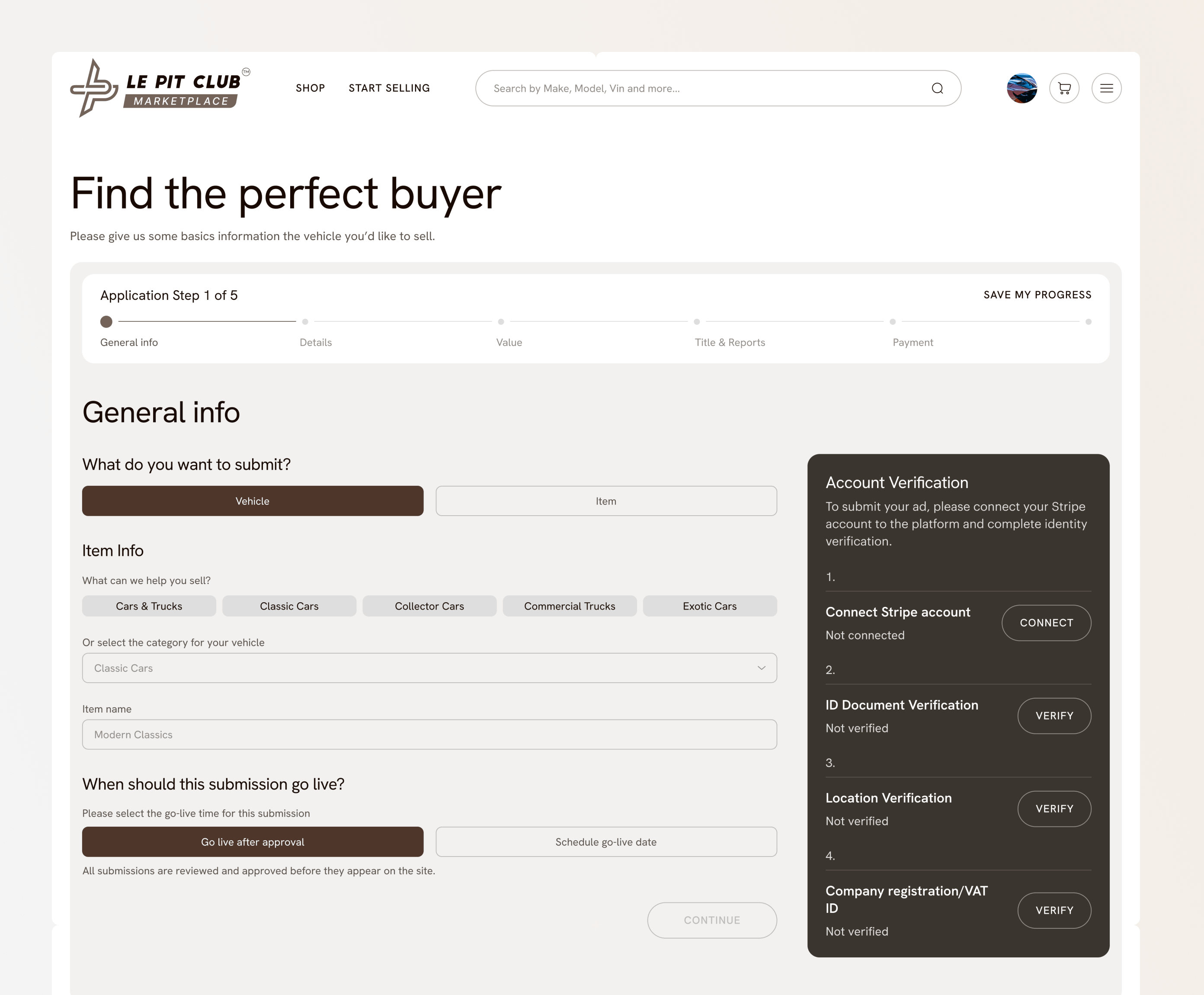The width and height of the screenshot is (1204, 995).
Task: Open the user profile avatar
Action: 1022,88
